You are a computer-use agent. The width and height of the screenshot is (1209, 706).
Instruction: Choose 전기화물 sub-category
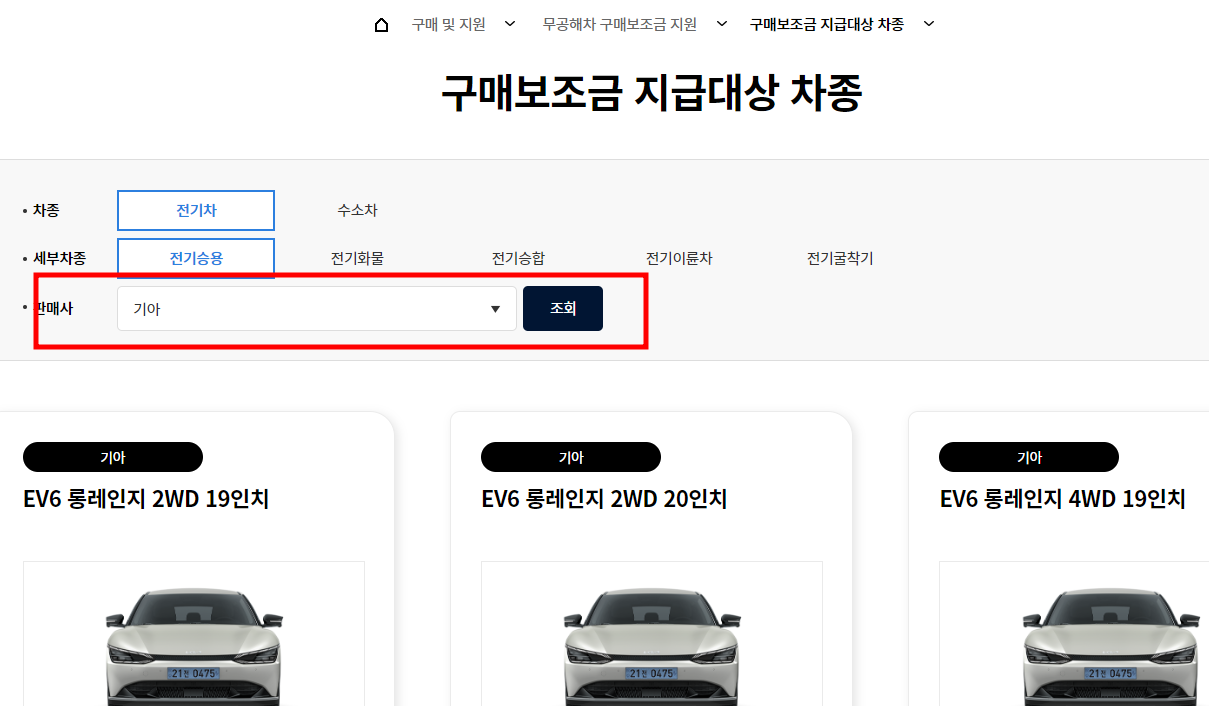click(357, 258)
